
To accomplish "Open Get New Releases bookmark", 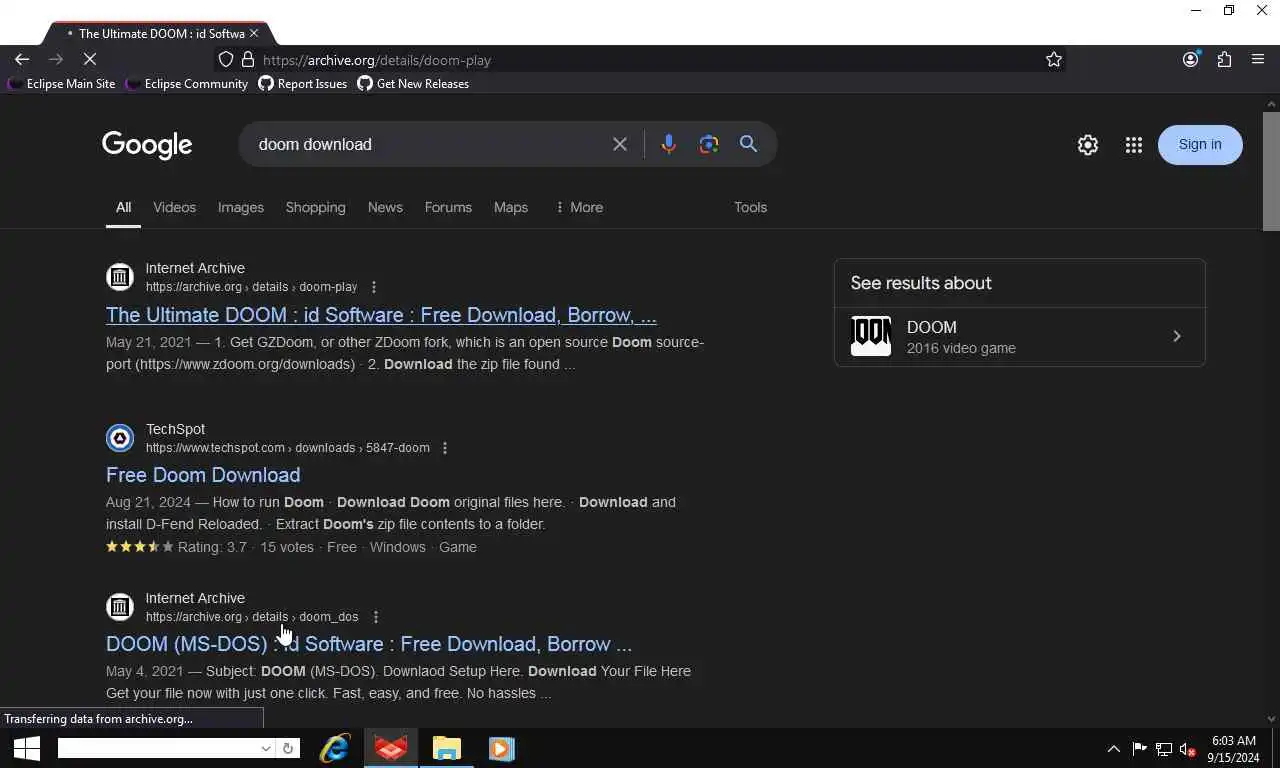I will coord(413,84).
